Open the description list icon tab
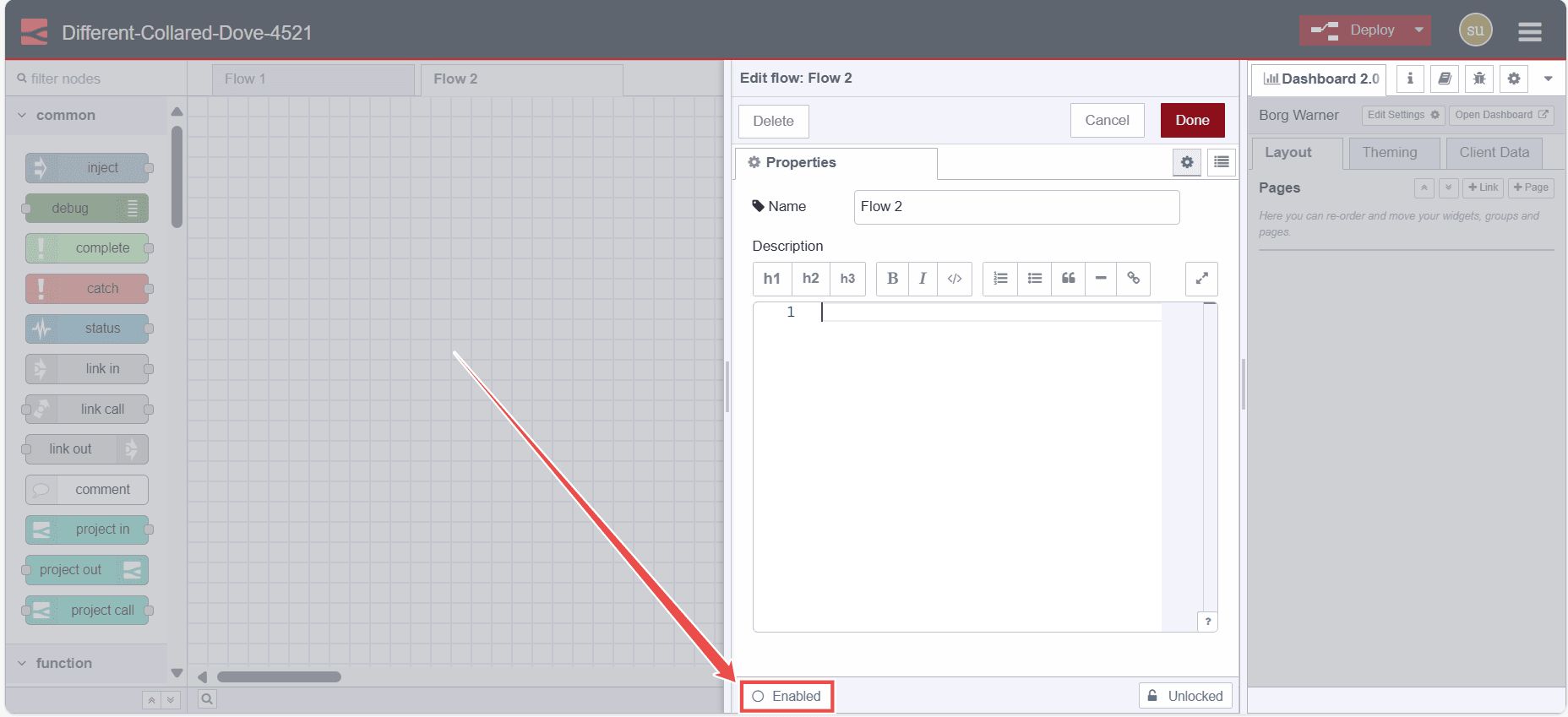The image size is (1568, 717). pos(1222,162)
